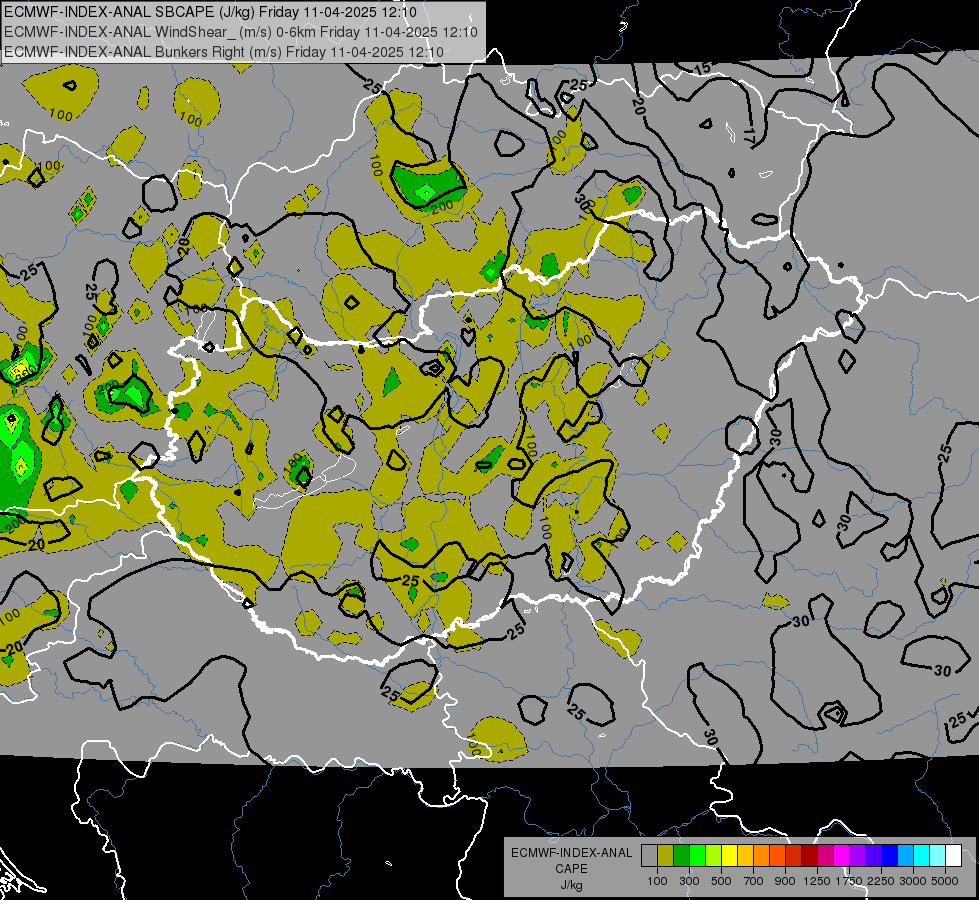The height and width of the screenshot is (900, 979).
Task: Click the white 5000 legend swatch
Action: 953,856
